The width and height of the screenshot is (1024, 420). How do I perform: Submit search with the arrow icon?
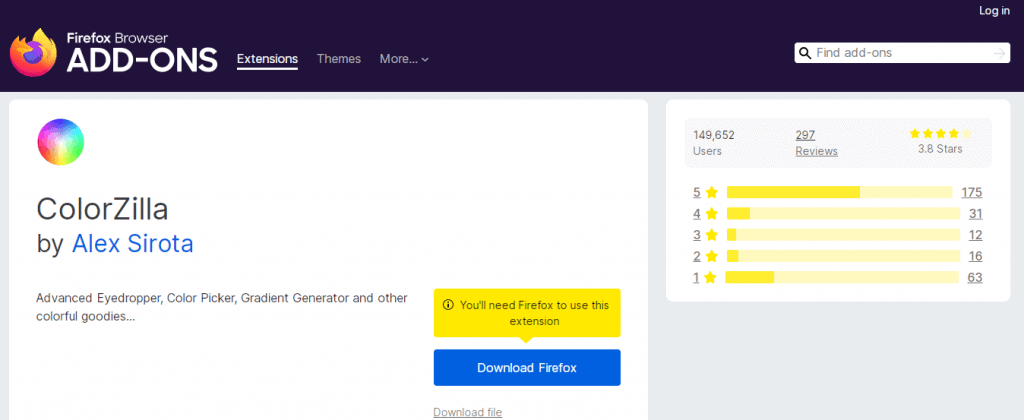(x=999, y=53)
